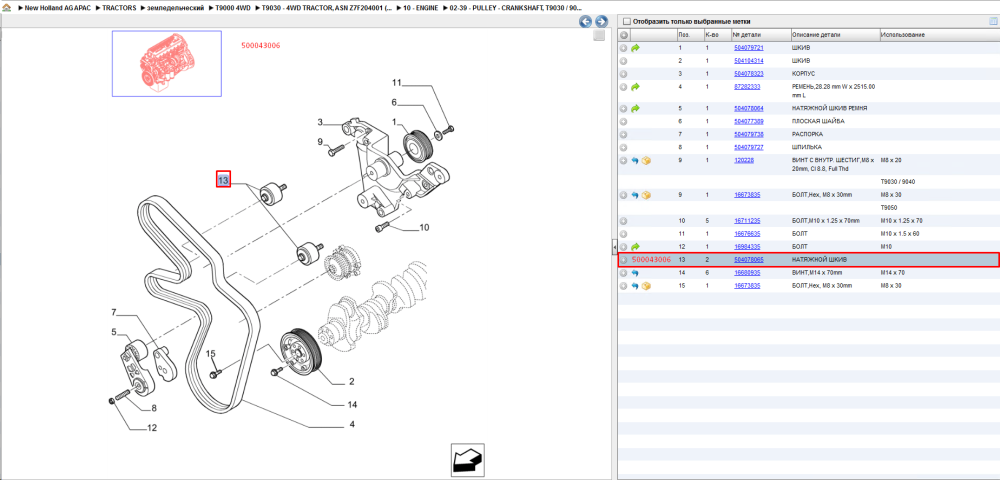
Task: Open 'земледельческий' breadcrumb
Action: pyautogui.click(x=176, y=8)
